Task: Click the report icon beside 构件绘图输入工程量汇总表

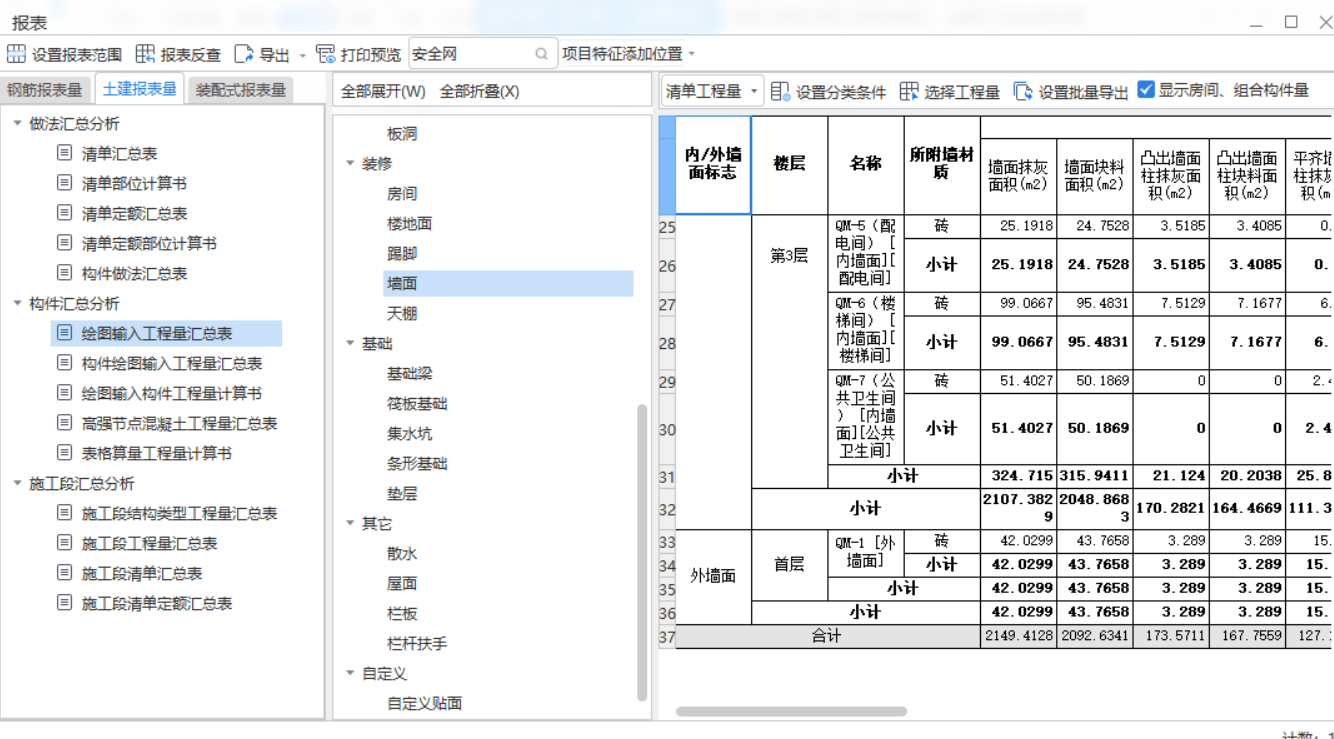Action: [64, 363]
